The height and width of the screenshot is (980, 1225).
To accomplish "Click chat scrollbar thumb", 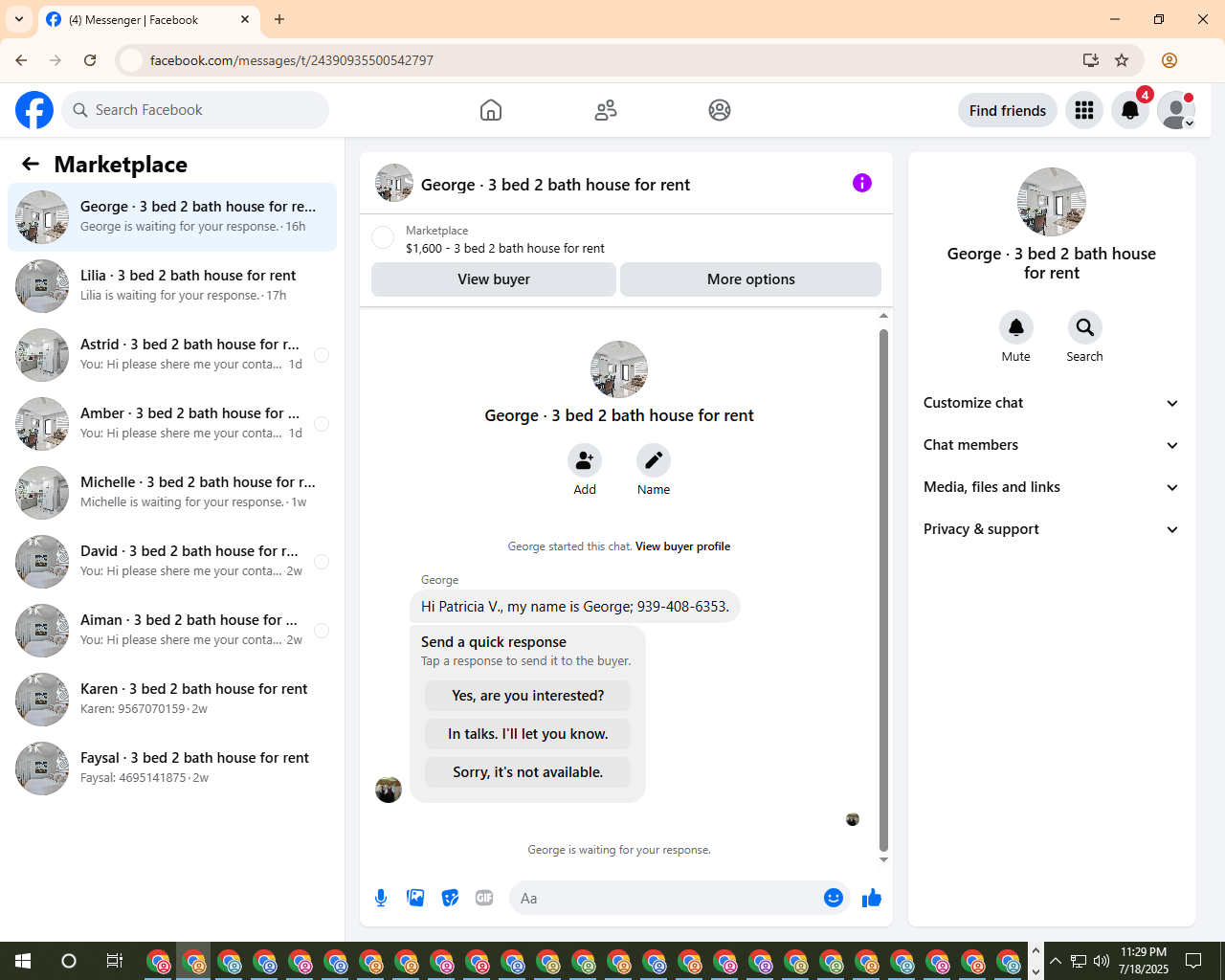I will tap(883, 590).
